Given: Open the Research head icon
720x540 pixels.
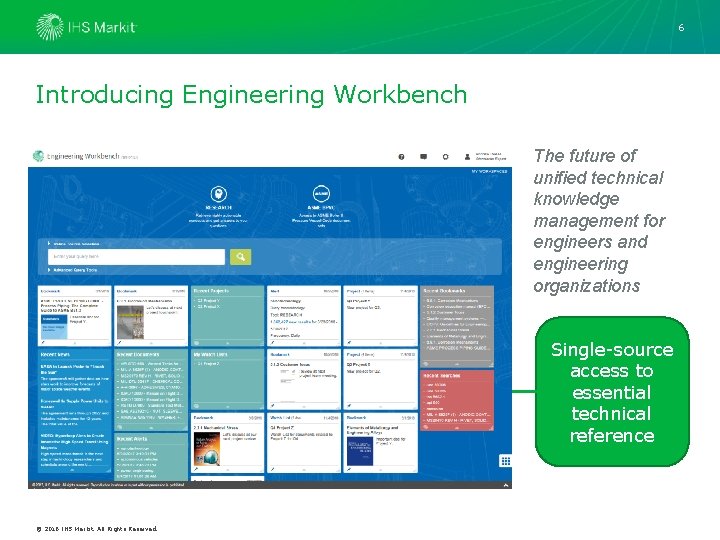Looking at the screenshot, I should 219,194.
